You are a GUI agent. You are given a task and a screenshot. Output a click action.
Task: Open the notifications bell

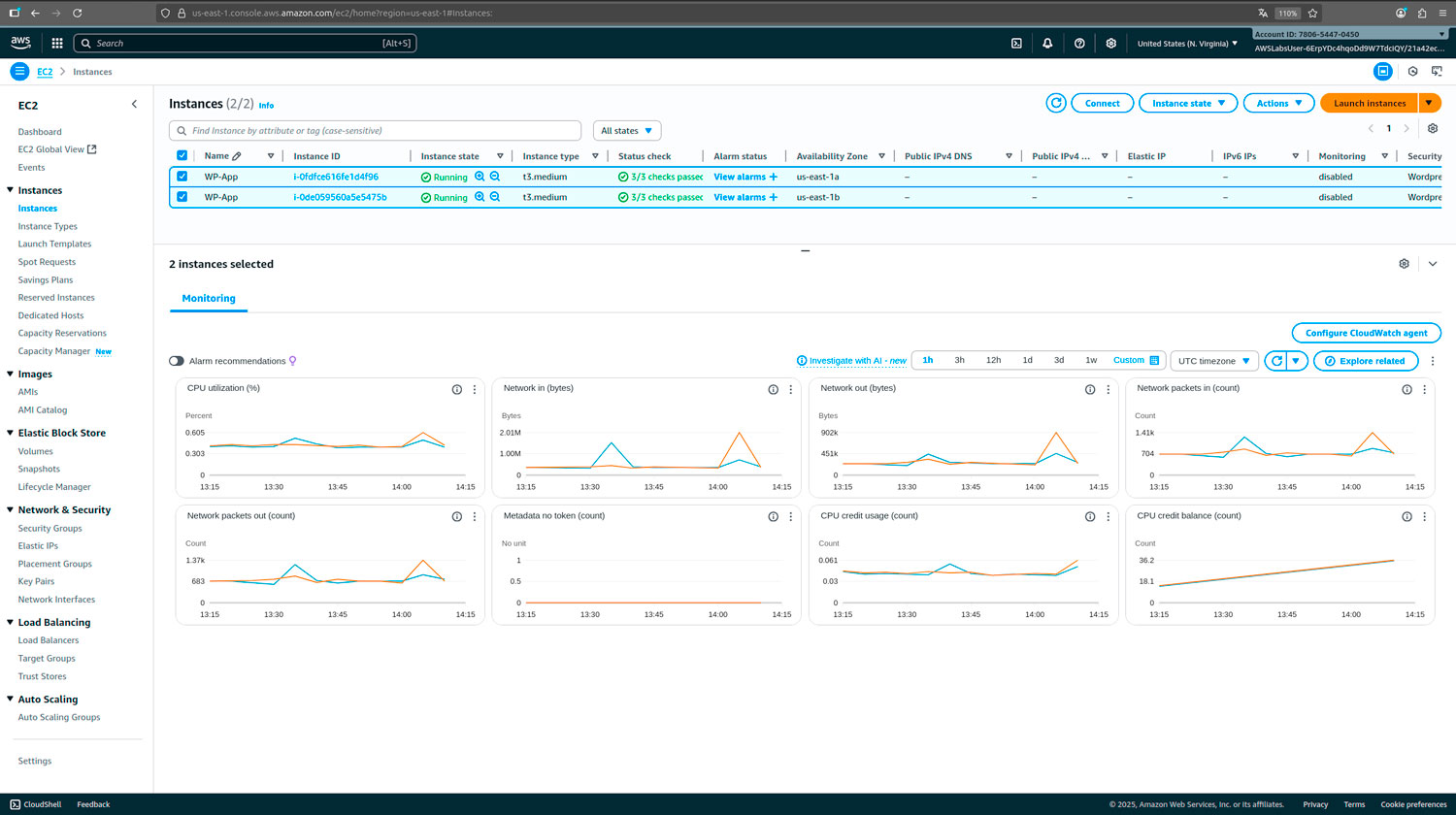coord(1047,44)
